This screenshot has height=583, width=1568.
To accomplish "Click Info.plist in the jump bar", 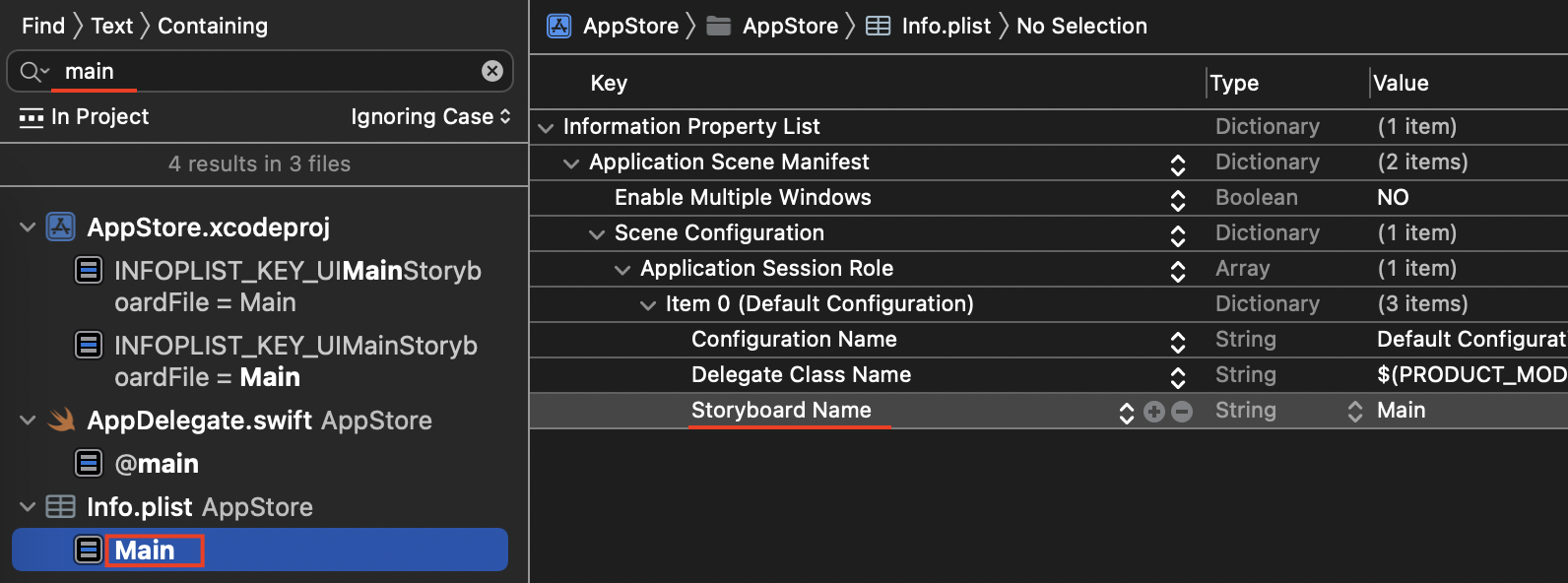I will coord(947,26).
